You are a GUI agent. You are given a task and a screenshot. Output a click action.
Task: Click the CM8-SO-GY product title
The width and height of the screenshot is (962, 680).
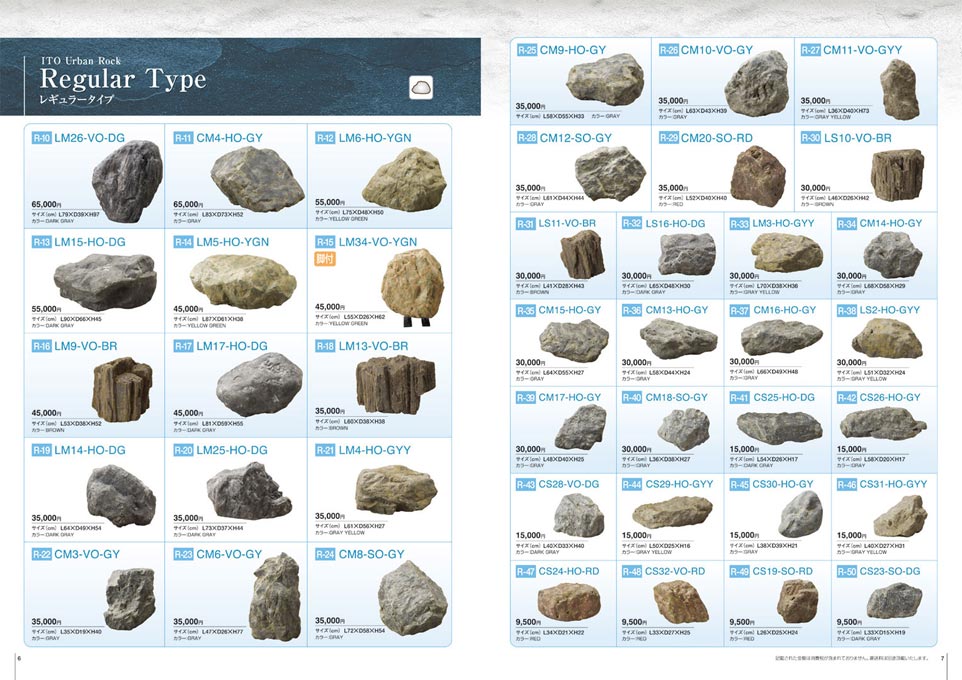coord(371,554)
